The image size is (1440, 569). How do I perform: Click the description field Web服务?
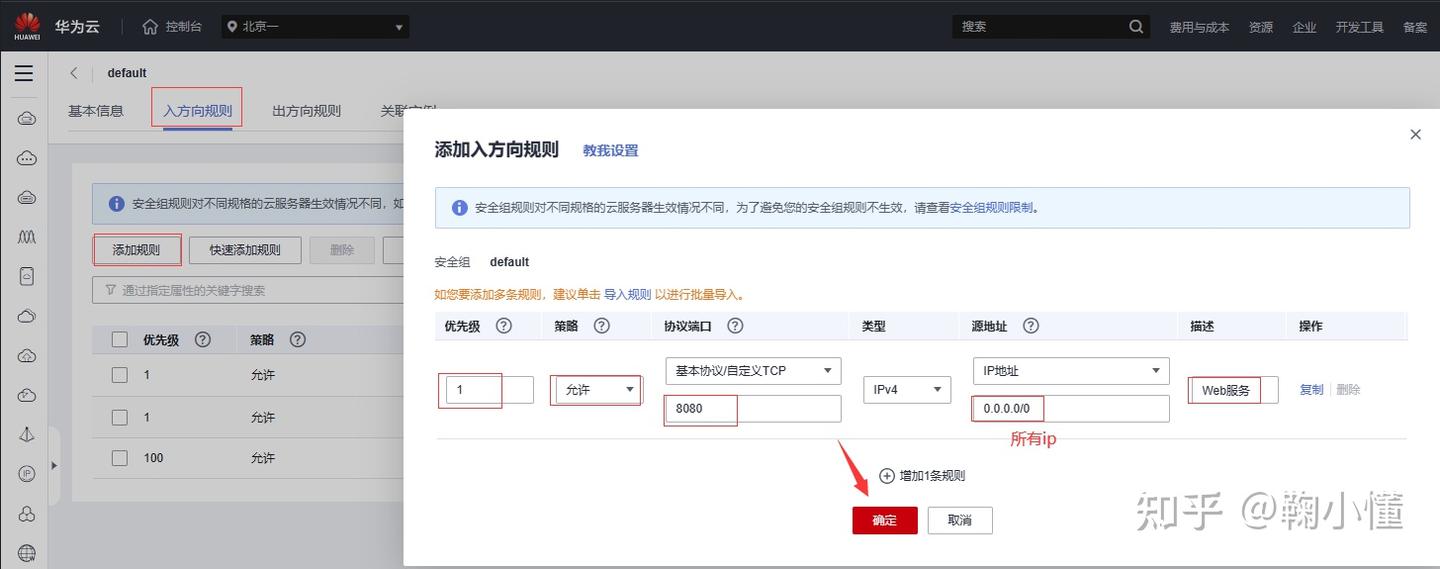1234,390
